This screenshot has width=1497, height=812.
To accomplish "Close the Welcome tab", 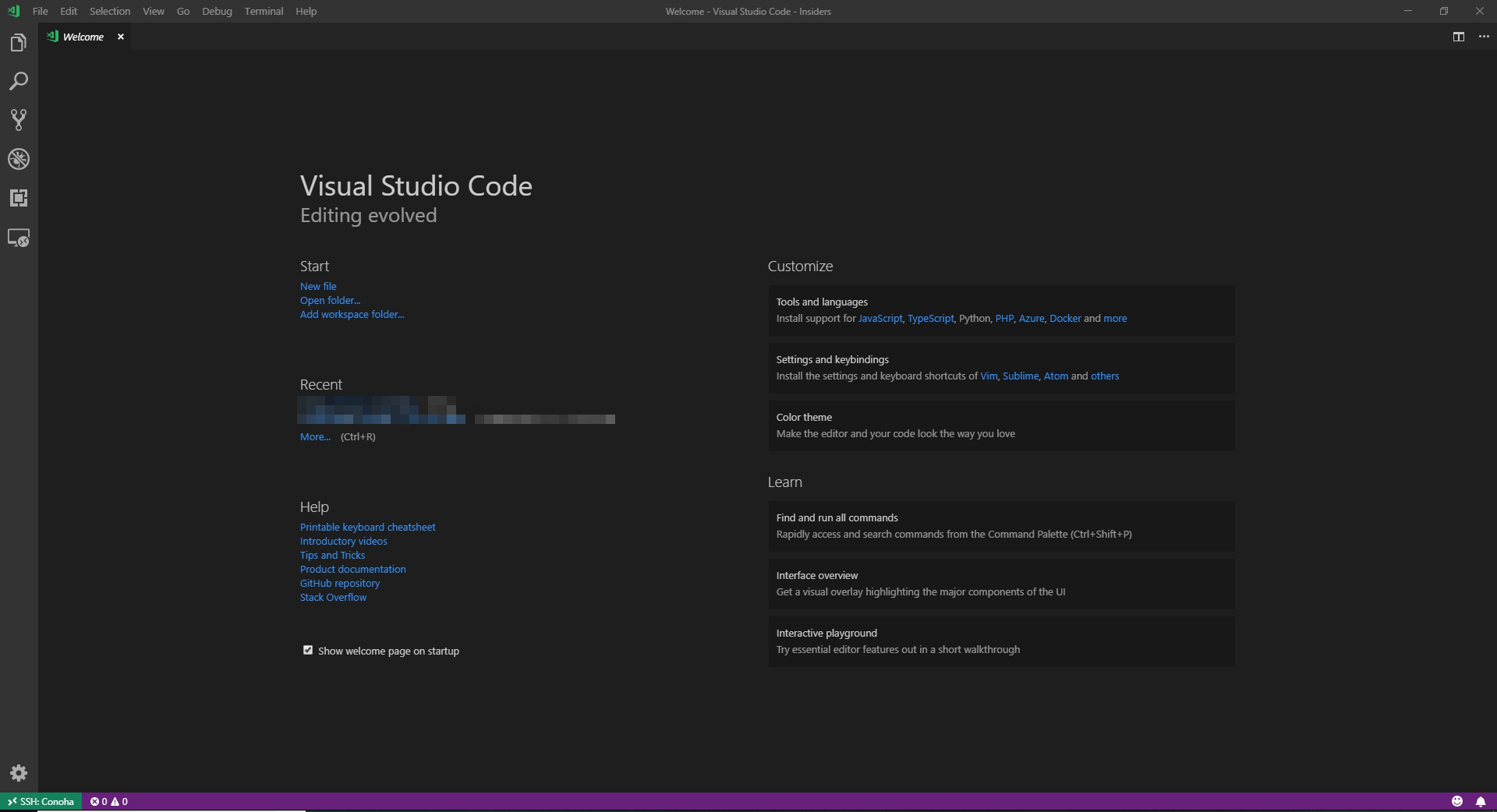I will 121,37.
